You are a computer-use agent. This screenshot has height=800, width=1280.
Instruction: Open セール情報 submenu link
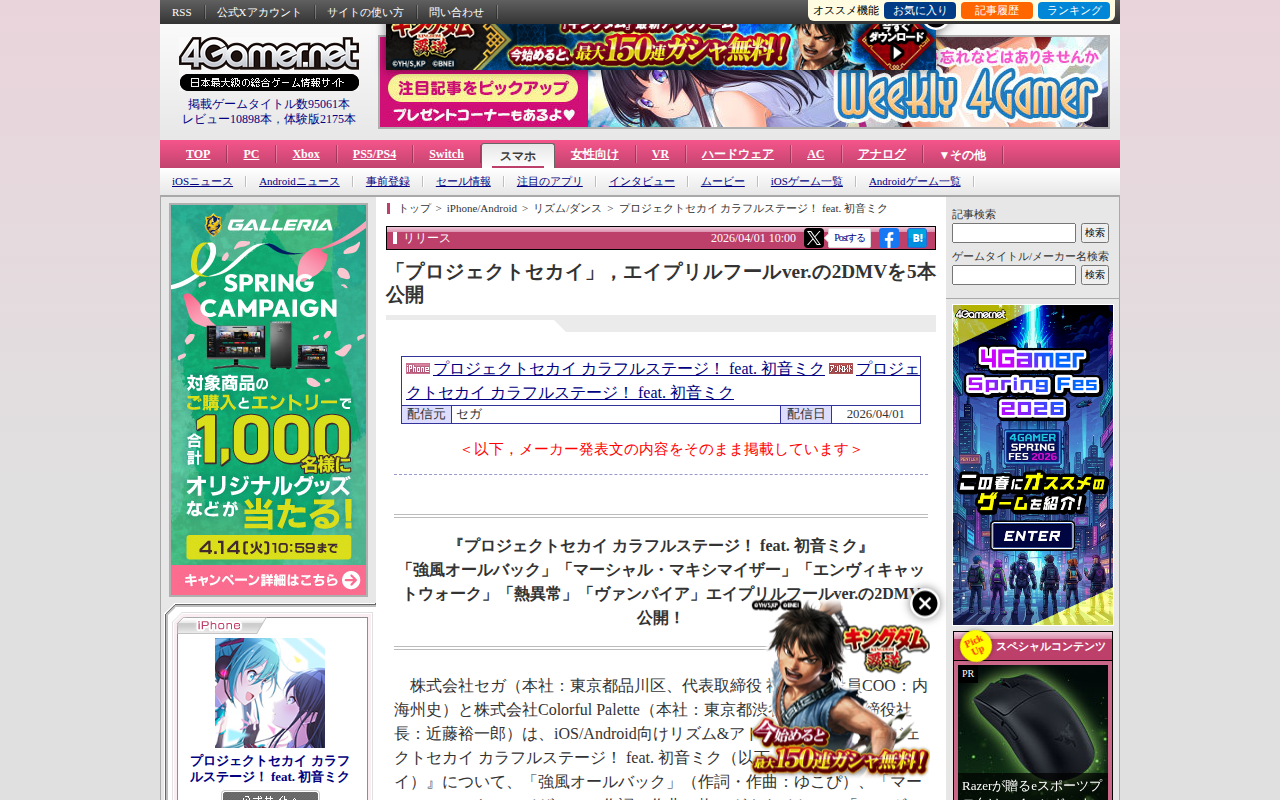click(x=463, y=181)
